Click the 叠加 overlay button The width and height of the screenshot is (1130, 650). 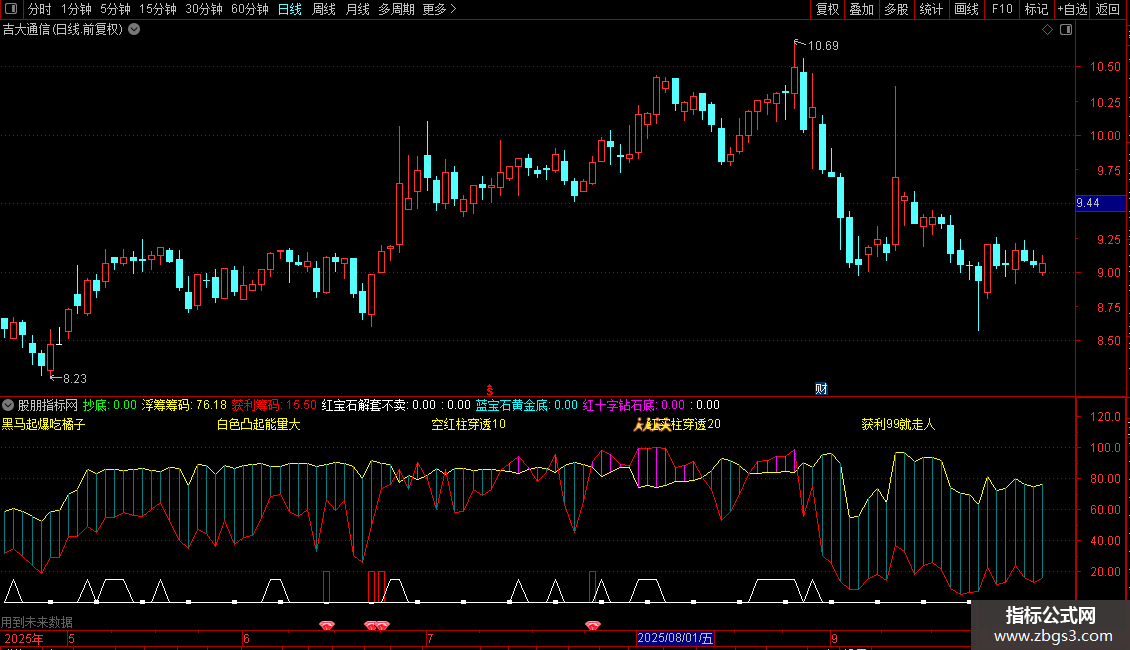click(x=861, y=9)
